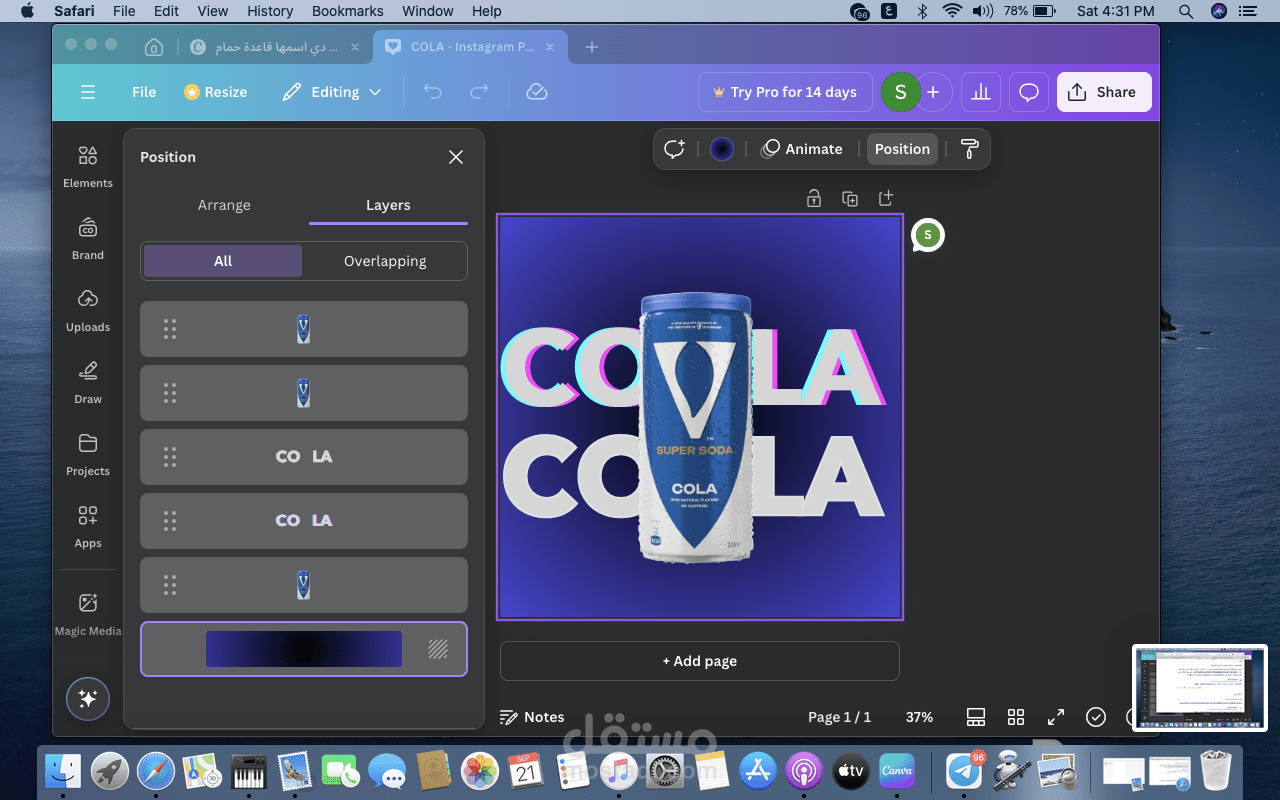This screenshot has height=800, width=1280.
Task: Click the cloud save status icon
Action: (537, 92)
